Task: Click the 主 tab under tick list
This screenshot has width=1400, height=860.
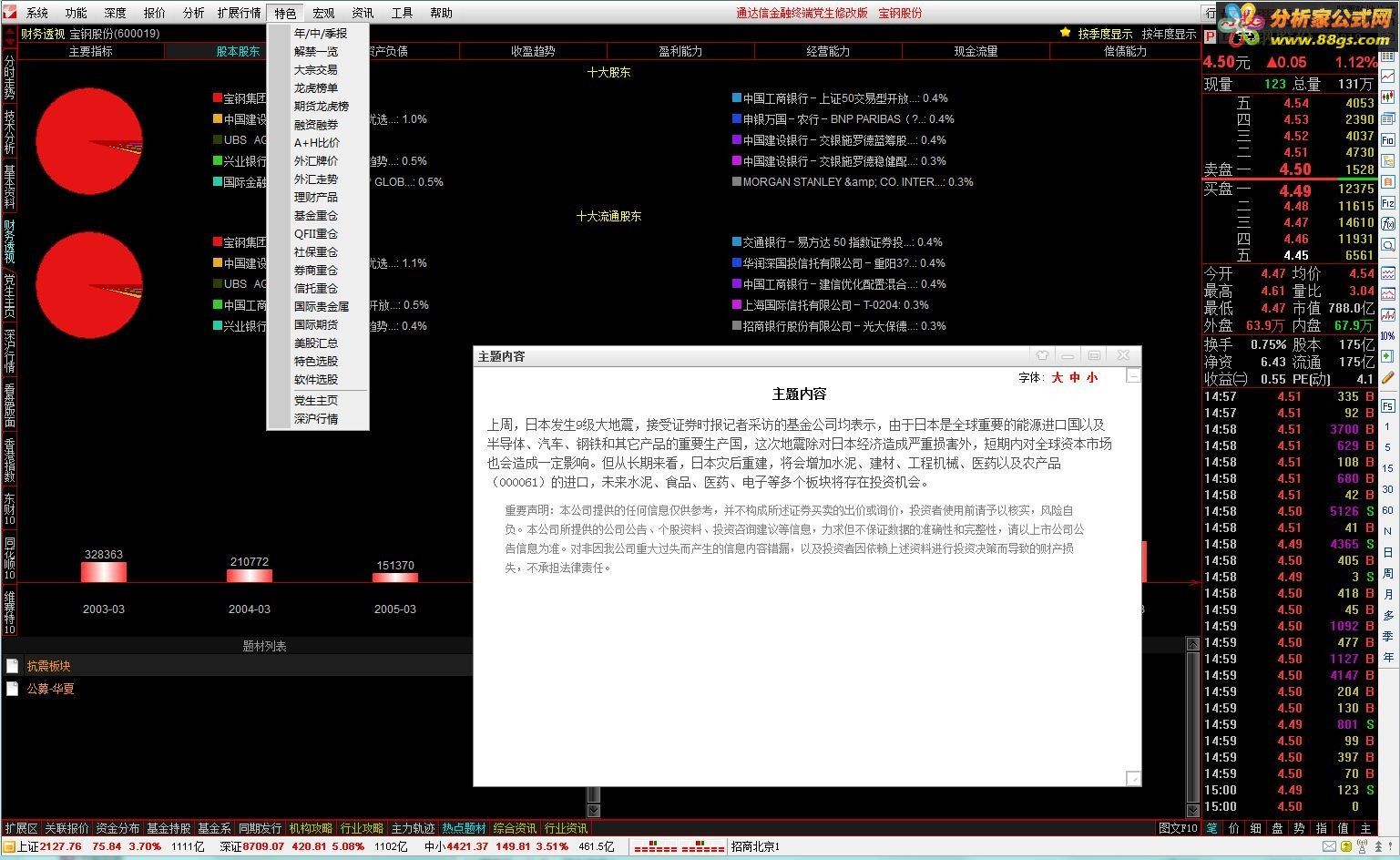Action: 1364,828
